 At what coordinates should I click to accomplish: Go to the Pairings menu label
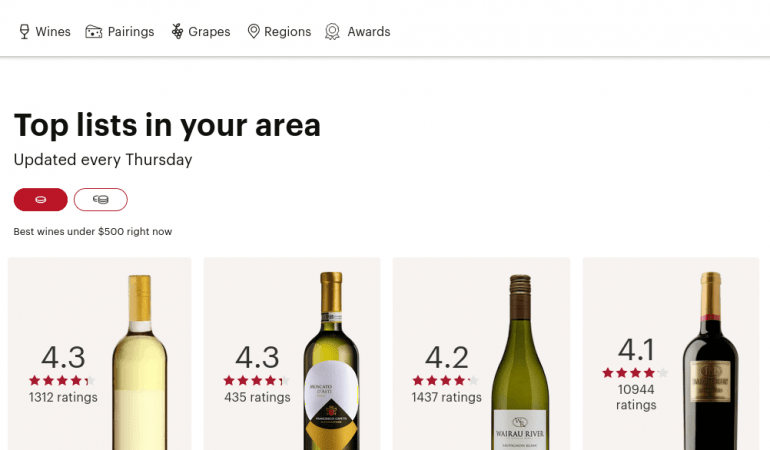click(132, 32)
